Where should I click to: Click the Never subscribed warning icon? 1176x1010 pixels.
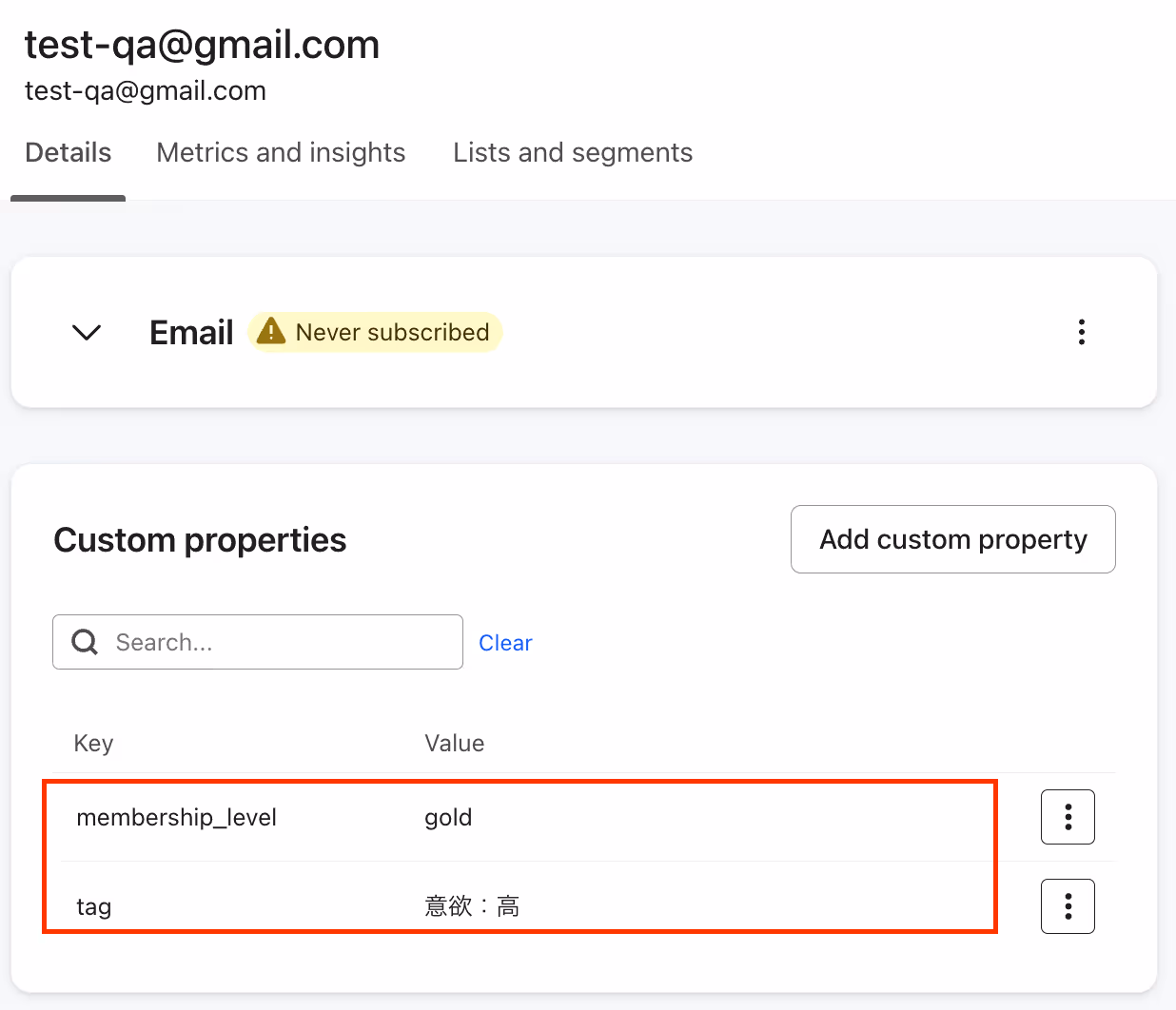(x=271, y=331)
